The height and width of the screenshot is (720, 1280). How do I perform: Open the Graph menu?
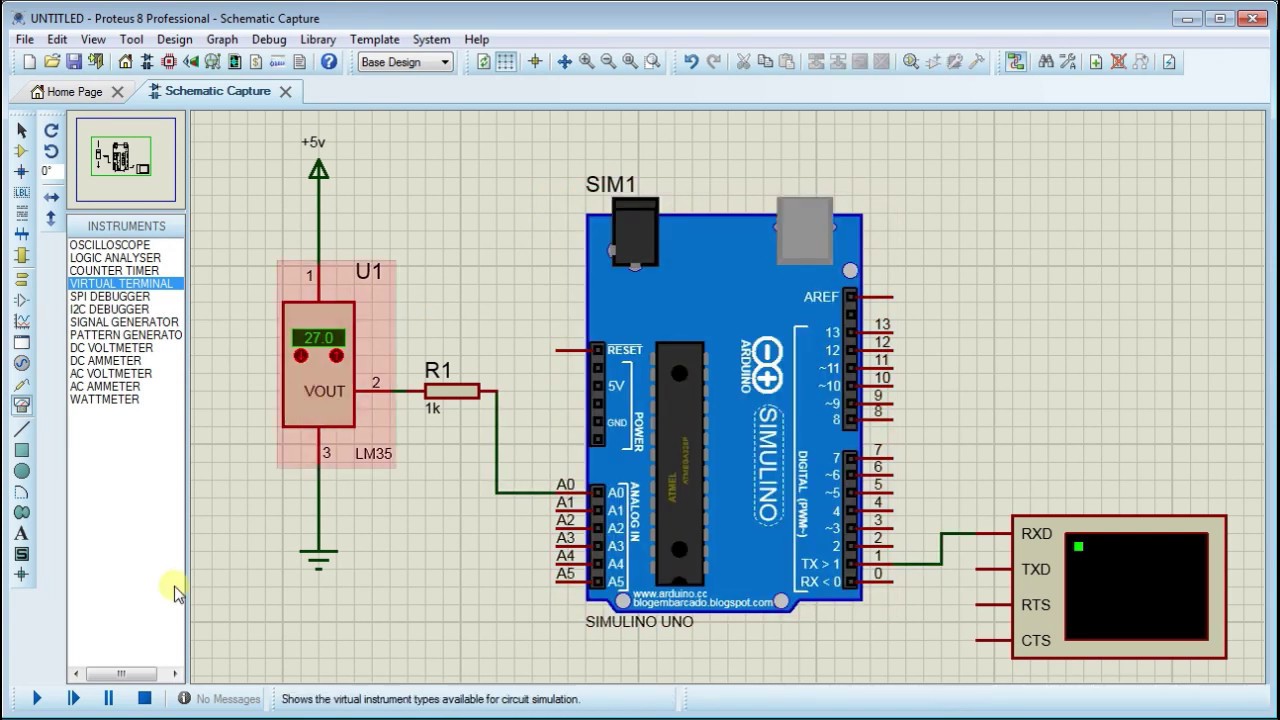tap(222, 39)
